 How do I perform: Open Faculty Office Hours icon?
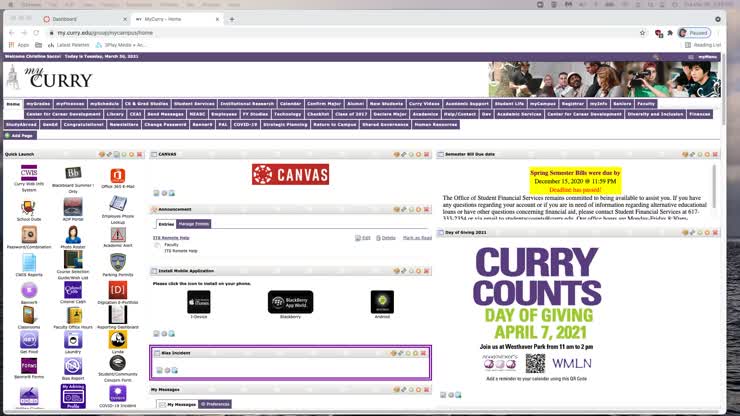pyautogui.click(x=74, y=315)
